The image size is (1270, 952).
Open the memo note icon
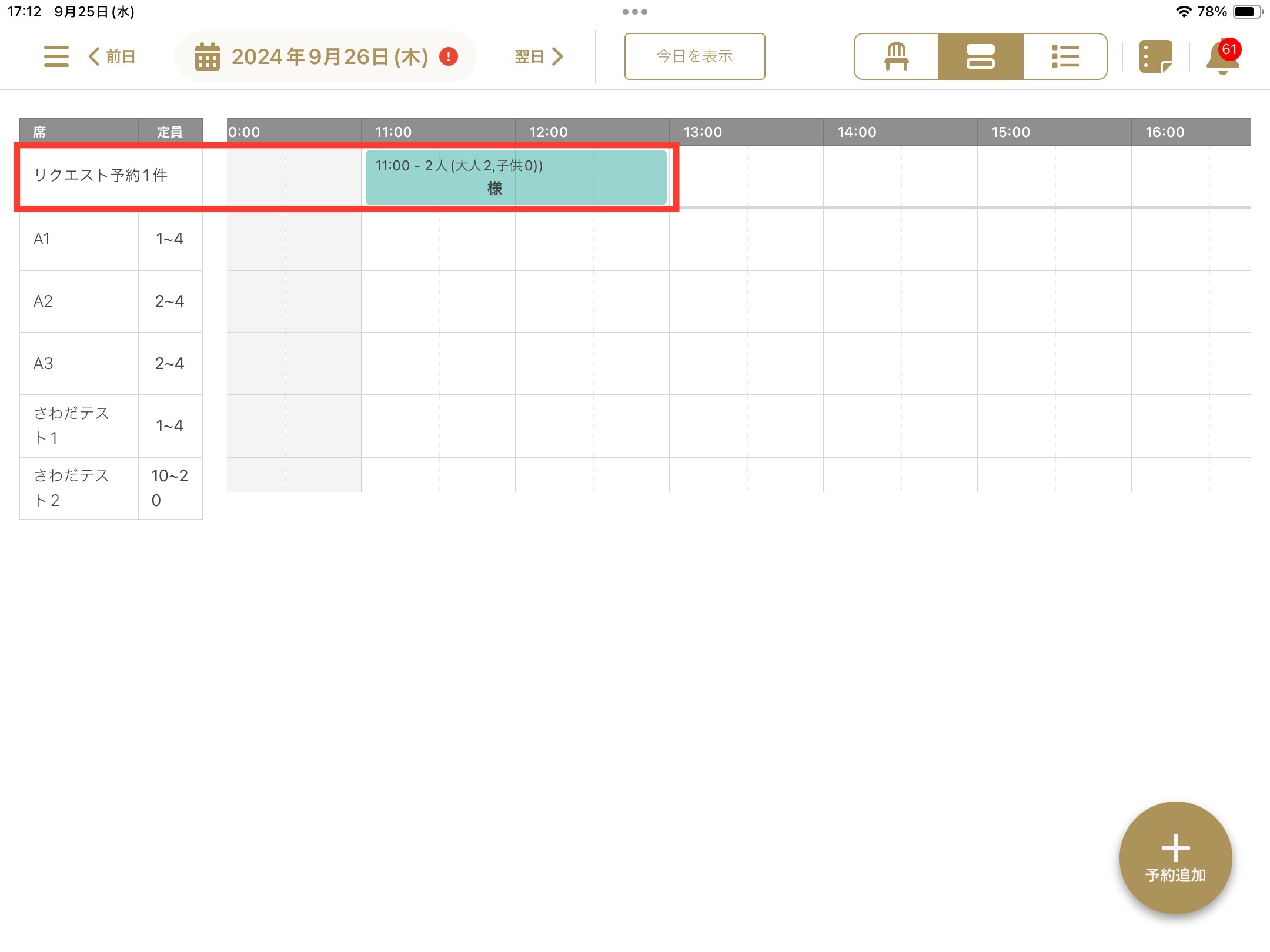(1155, 56)
